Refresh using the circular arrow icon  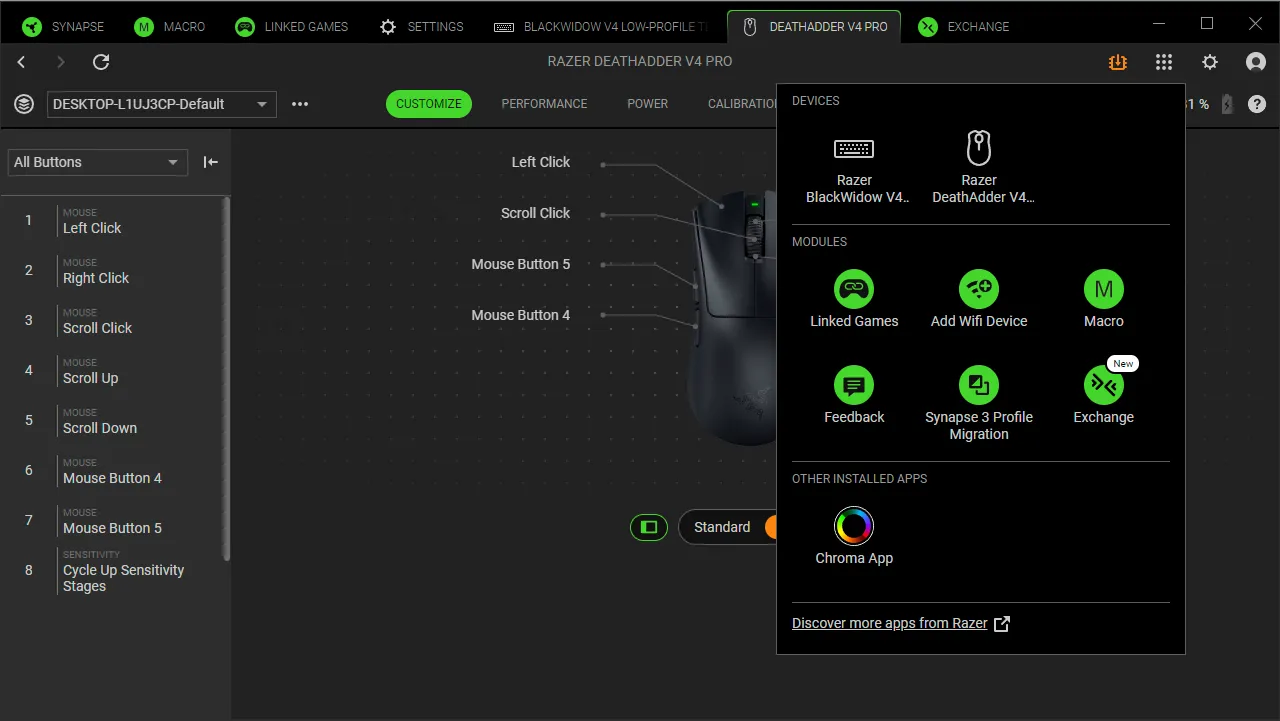point(101,62)
